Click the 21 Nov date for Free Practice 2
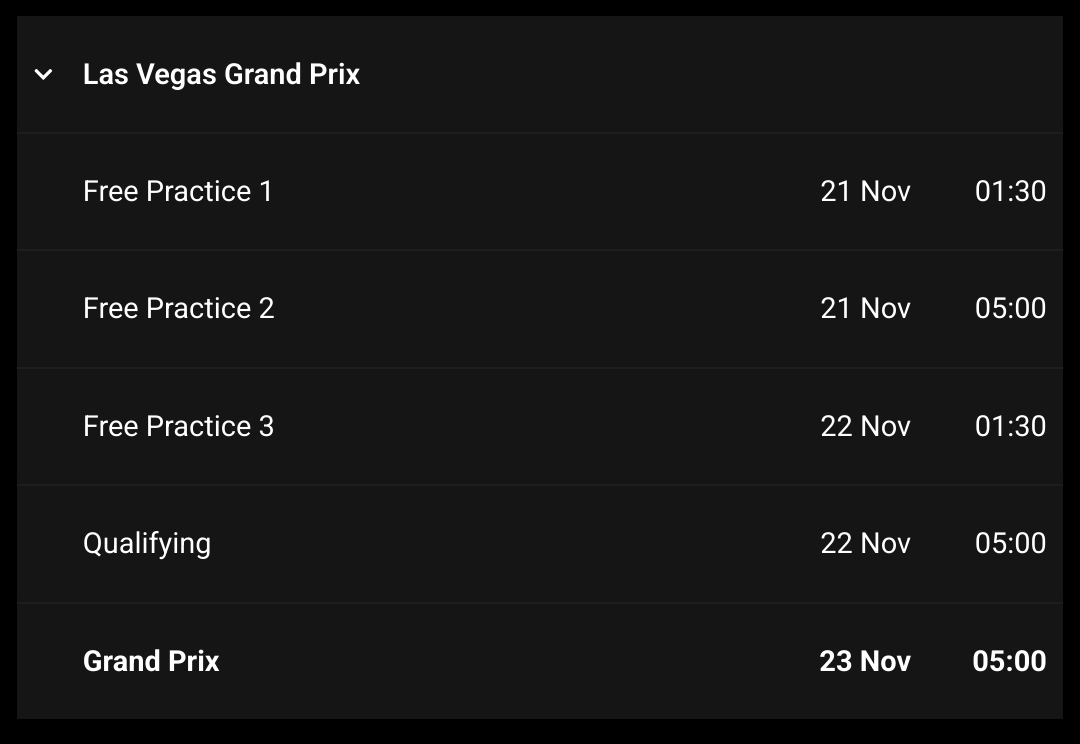1080x744 pixels. (865, 308)
